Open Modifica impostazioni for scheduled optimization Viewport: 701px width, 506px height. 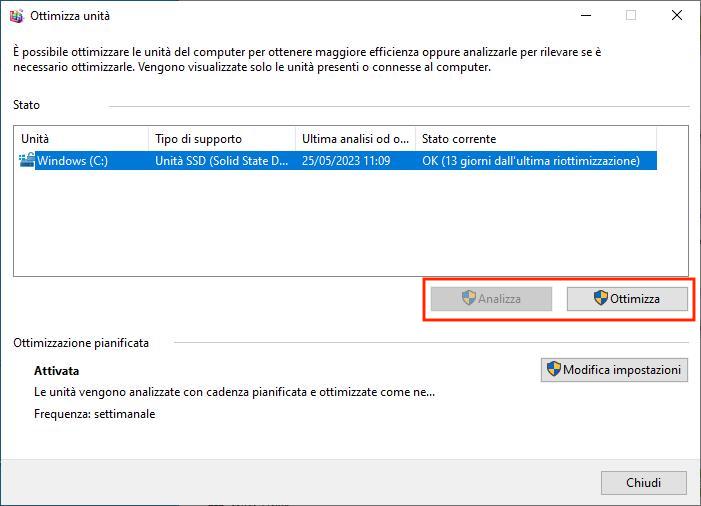614,370
